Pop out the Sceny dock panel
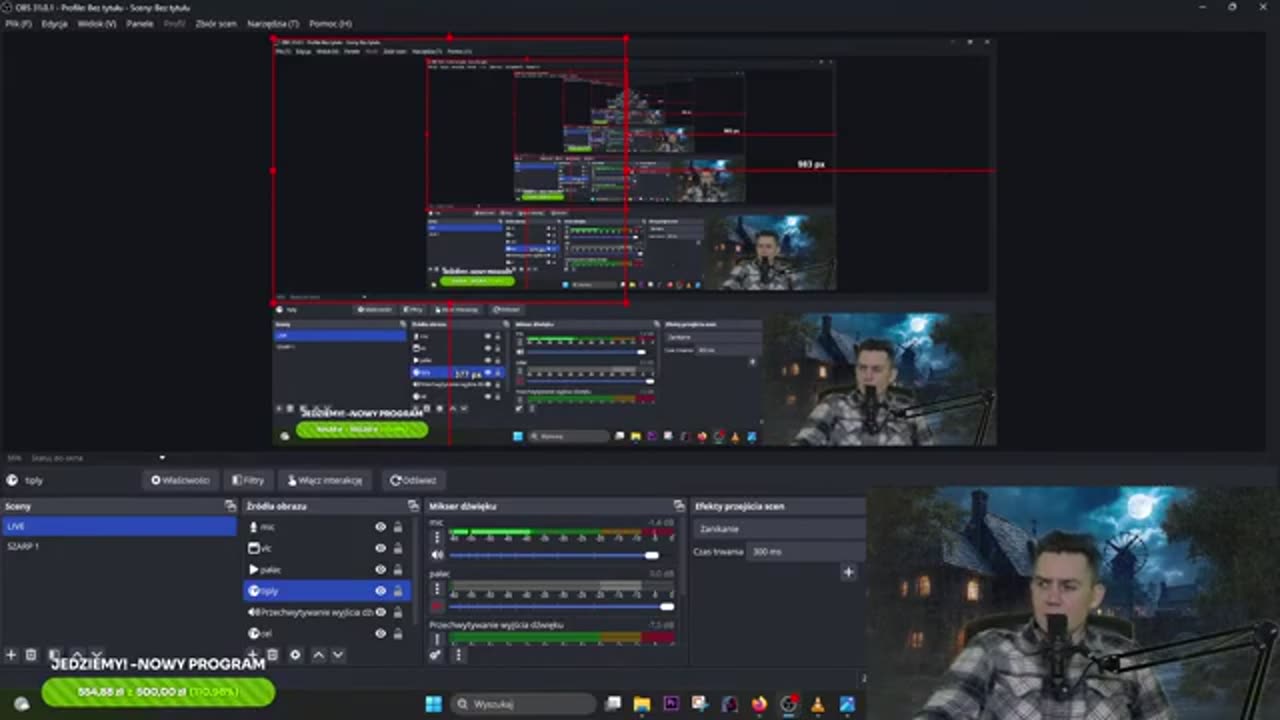The image size is (1280, 720). click(x=230, y=506)
